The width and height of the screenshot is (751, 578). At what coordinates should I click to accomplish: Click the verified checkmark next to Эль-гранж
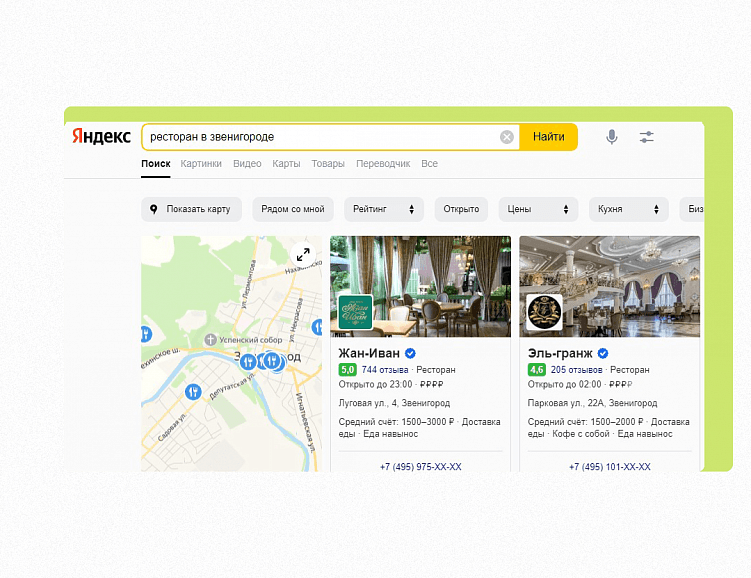click(x=603, y=353)
